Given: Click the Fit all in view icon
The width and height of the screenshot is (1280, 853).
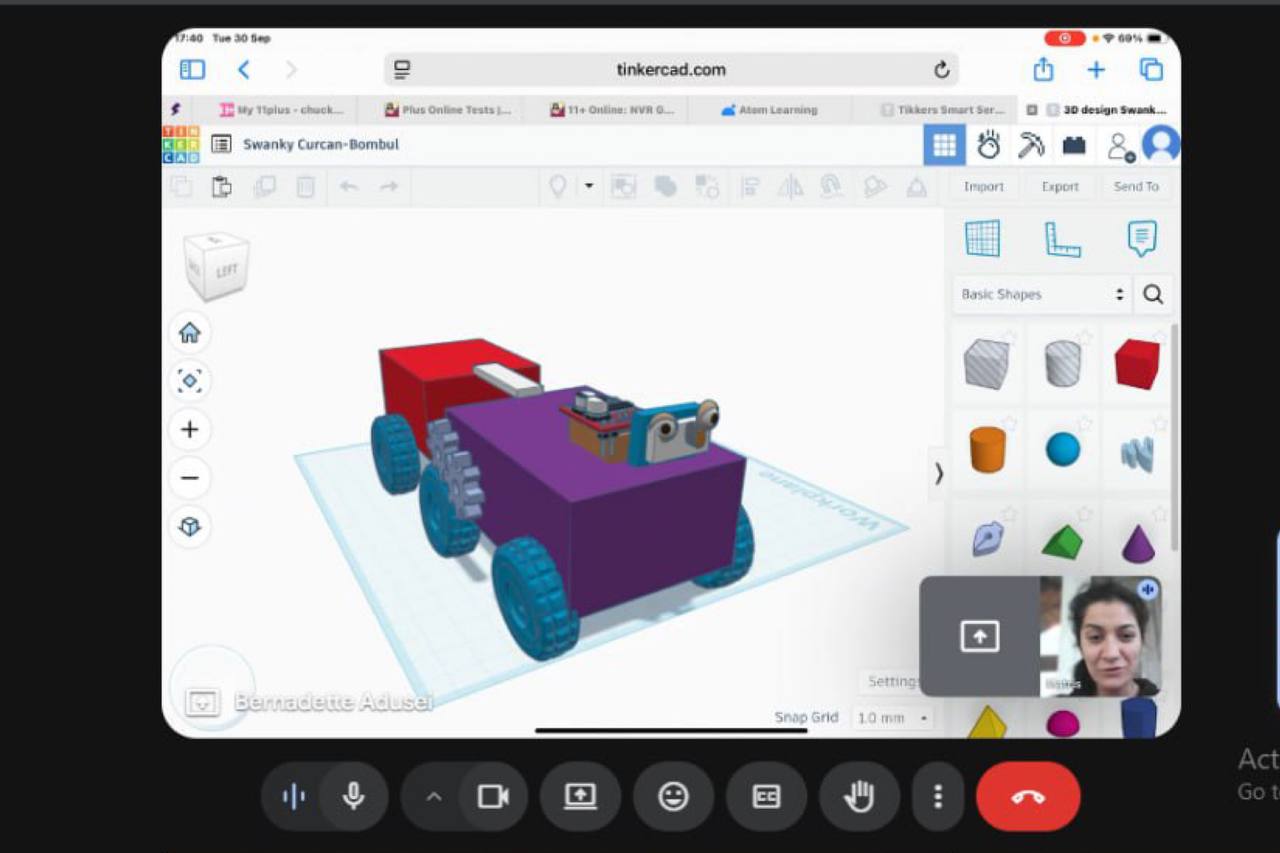Looking at the screenshot, I should 190,381.
